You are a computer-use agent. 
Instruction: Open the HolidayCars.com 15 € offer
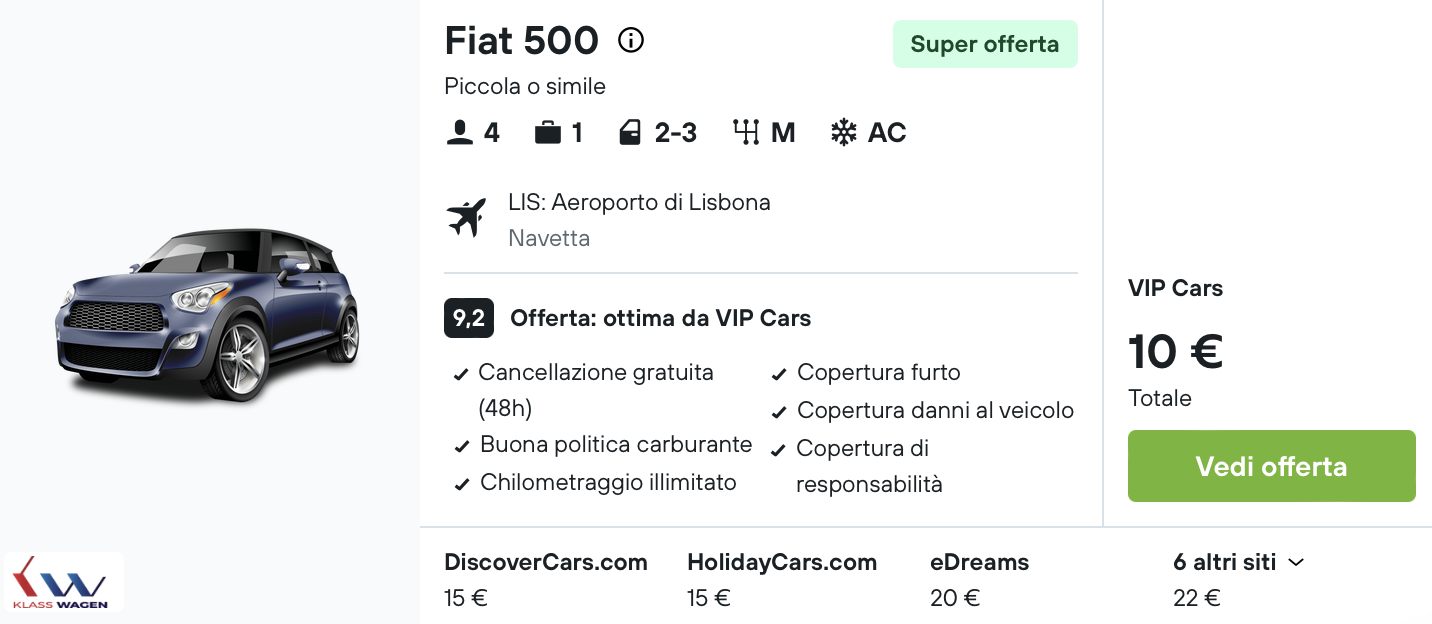pyautogui.click(x=782, y=580)
